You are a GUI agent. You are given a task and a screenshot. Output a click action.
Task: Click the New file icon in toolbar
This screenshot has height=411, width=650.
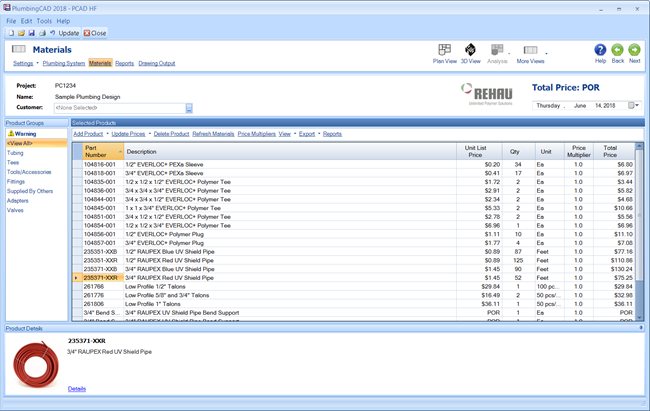point(12,33)
